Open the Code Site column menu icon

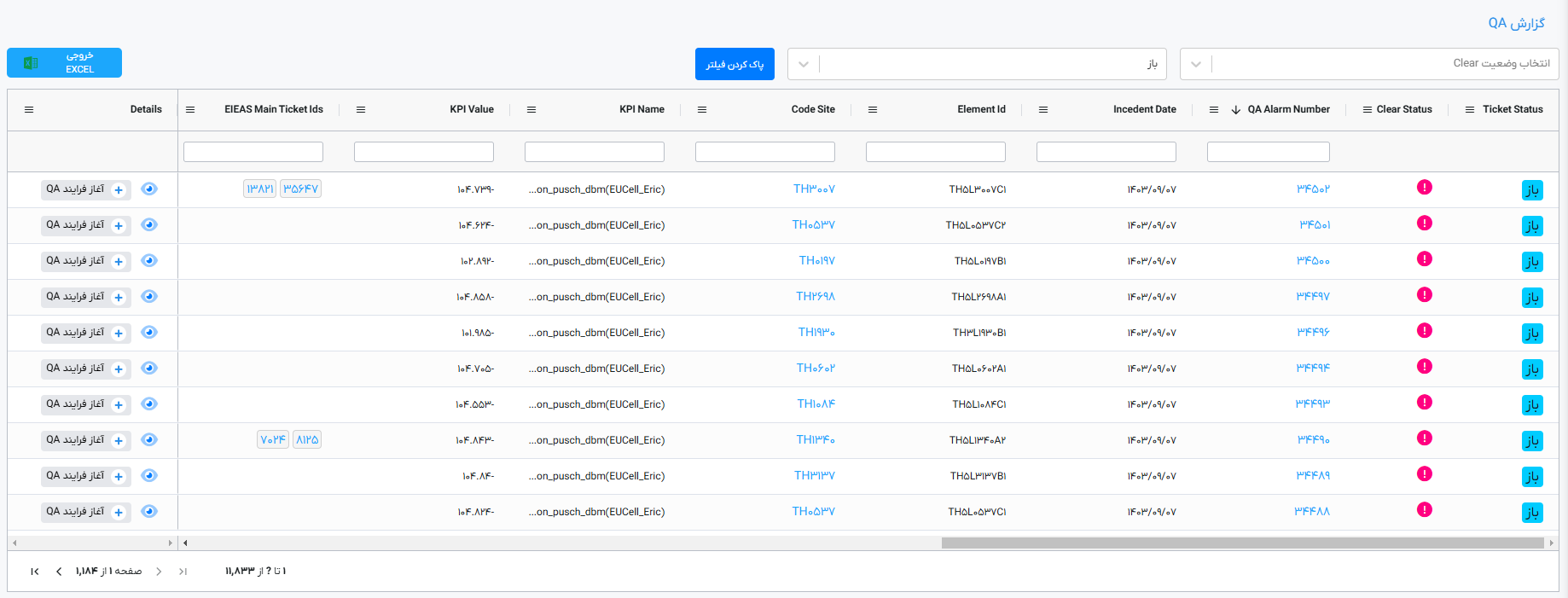(x=702, y=109)
